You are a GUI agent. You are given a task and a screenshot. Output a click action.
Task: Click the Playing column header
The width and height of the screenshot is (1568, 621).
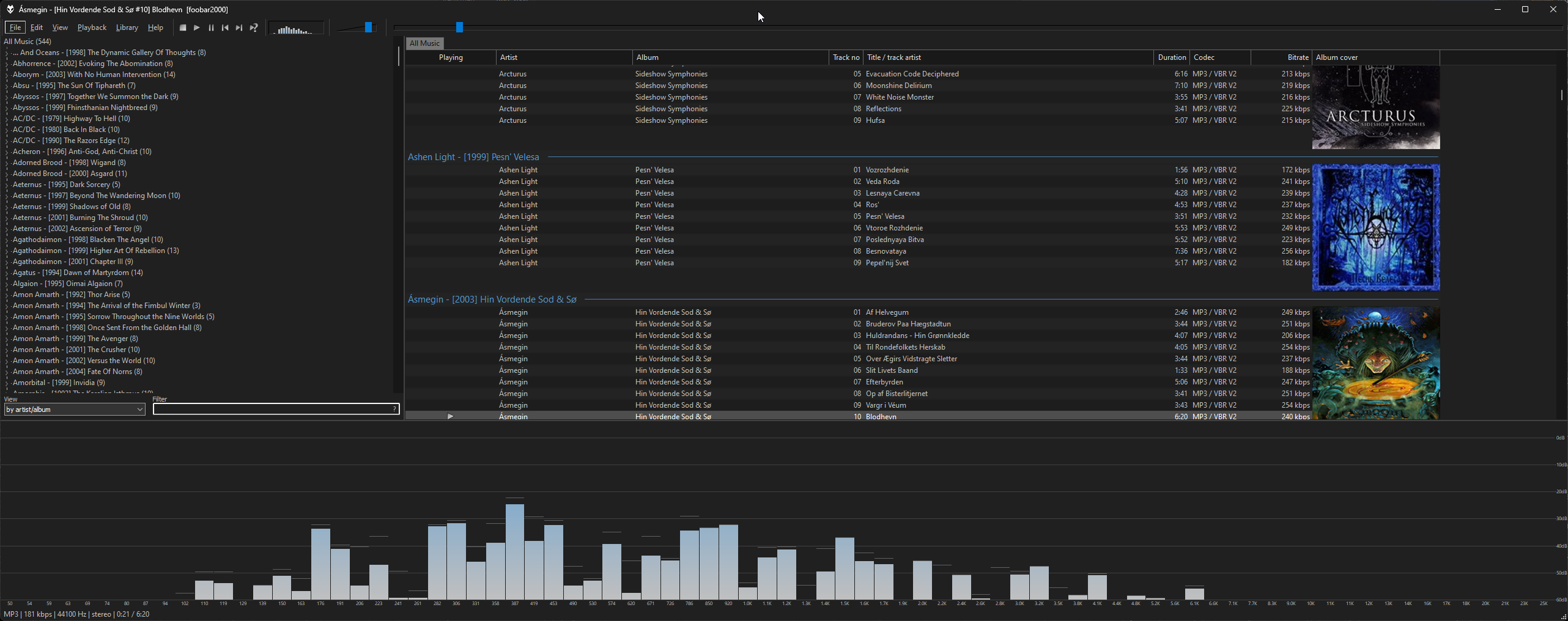pyautogui.click(x=451, y=57)
